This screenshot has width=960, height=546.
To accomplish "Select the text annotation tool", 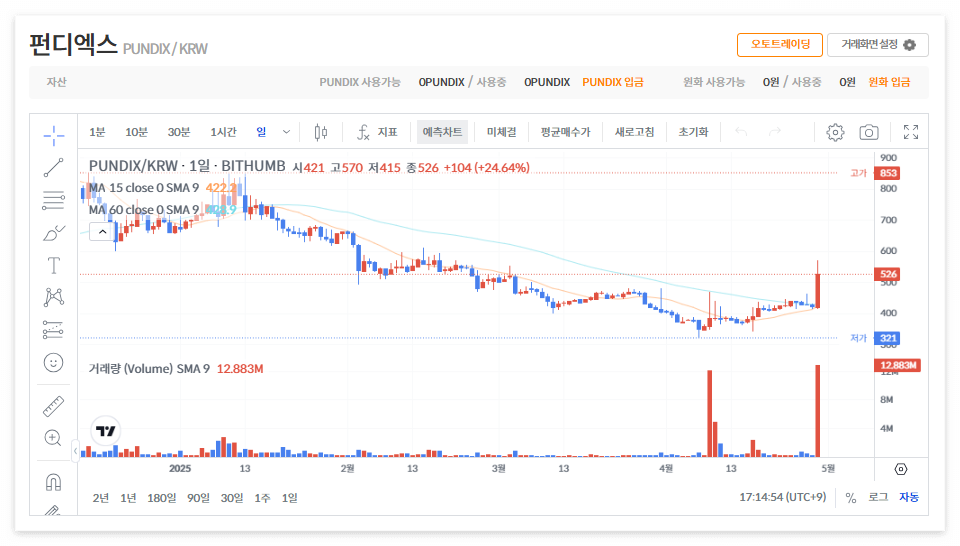I will pos(54,266).
